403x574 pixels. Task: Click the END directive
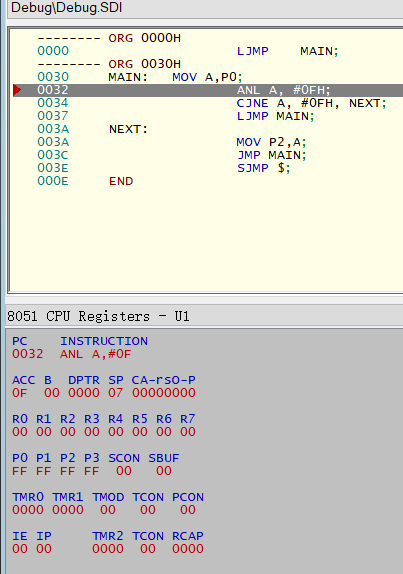[121, 181]
